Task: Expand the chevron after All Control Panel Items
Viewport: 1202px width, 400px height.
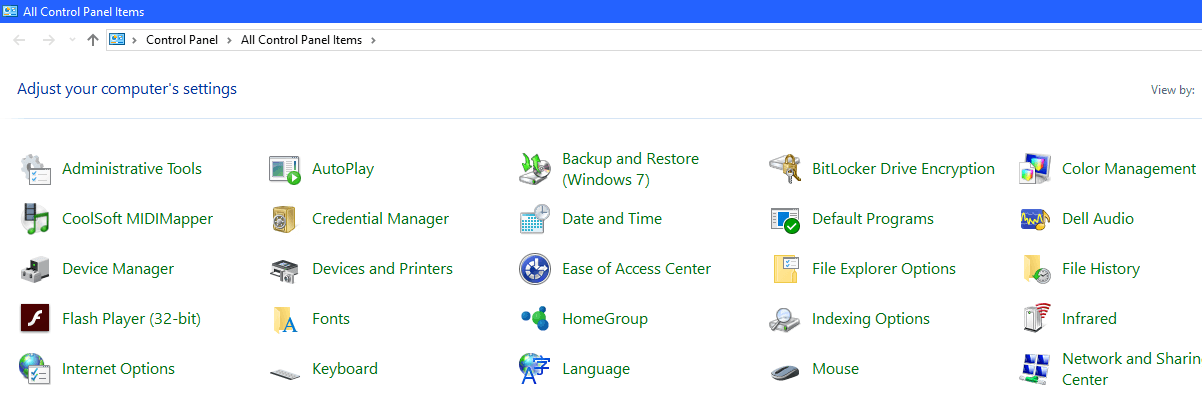Action: tap(373, 40)
